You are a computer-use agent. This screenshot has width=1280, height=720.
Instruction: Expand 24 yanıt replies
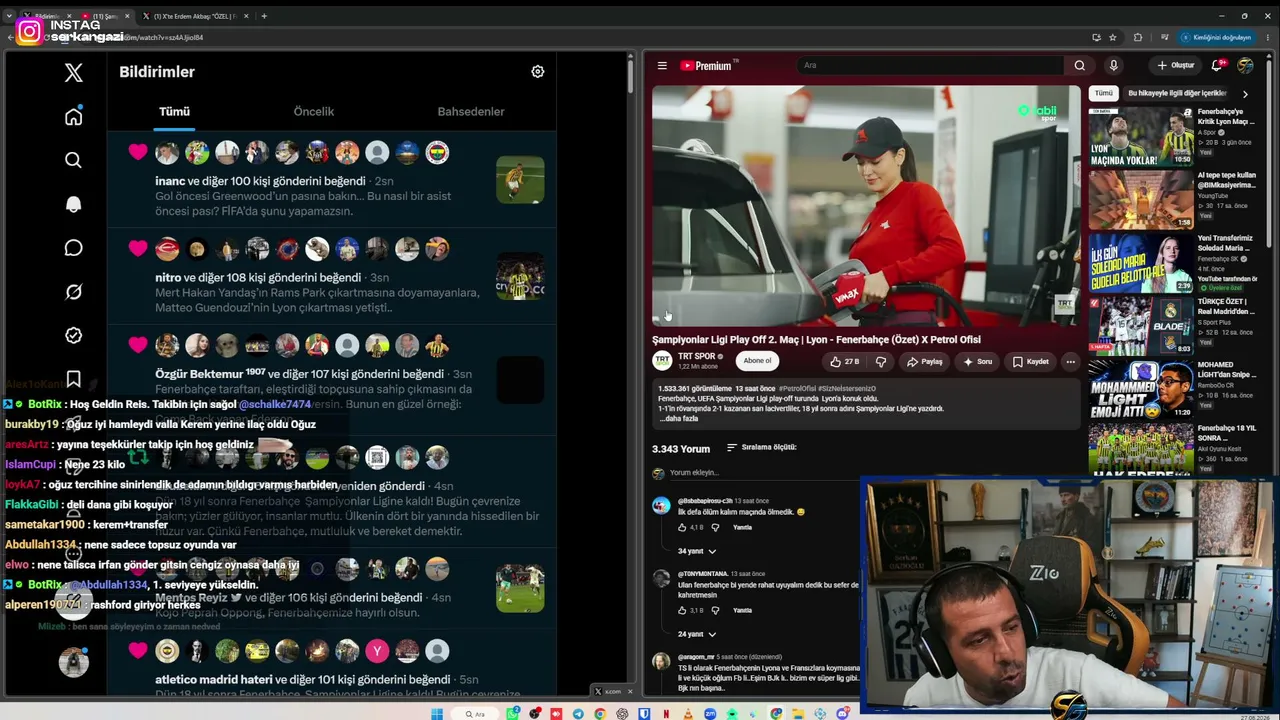coord(697,634)
